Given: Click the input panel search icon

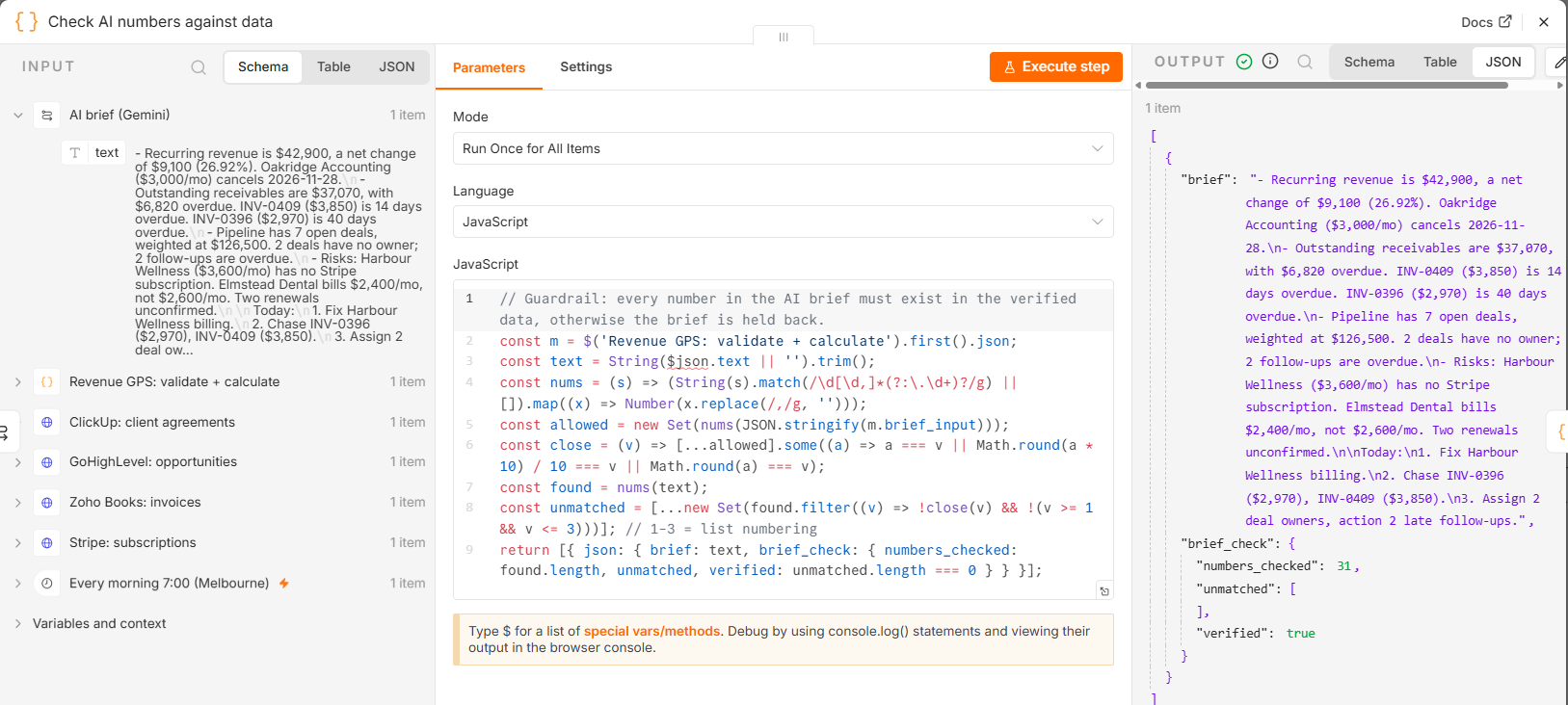Looking at the screenshot, I should 199,67.
